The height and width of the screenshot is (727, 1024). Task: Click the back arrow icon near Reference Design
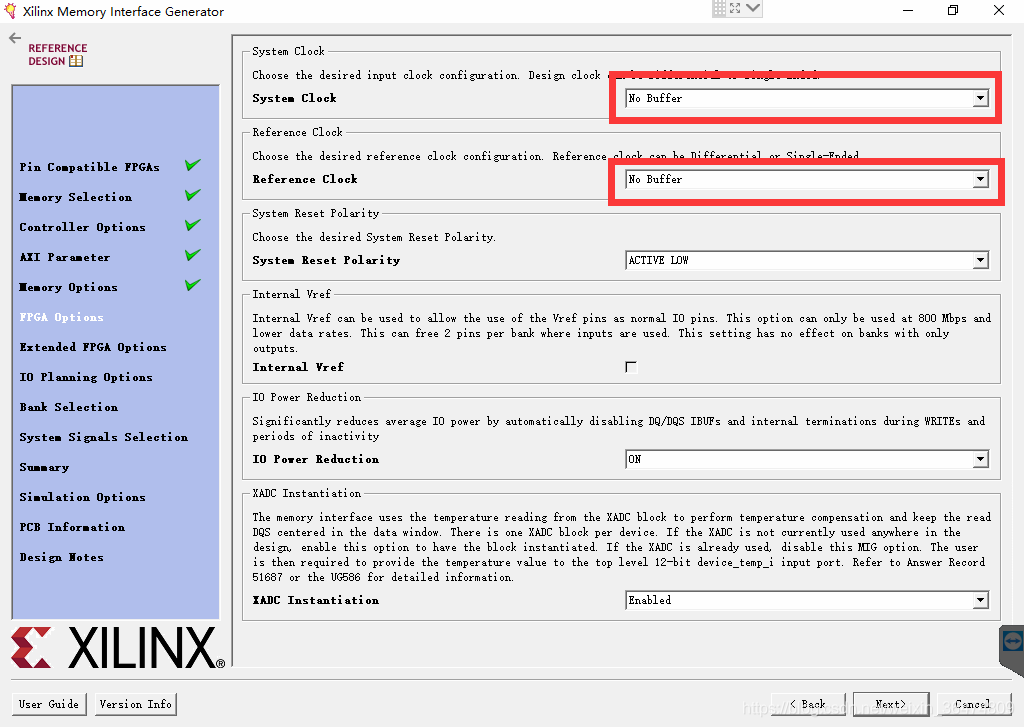tap(15, 39)
